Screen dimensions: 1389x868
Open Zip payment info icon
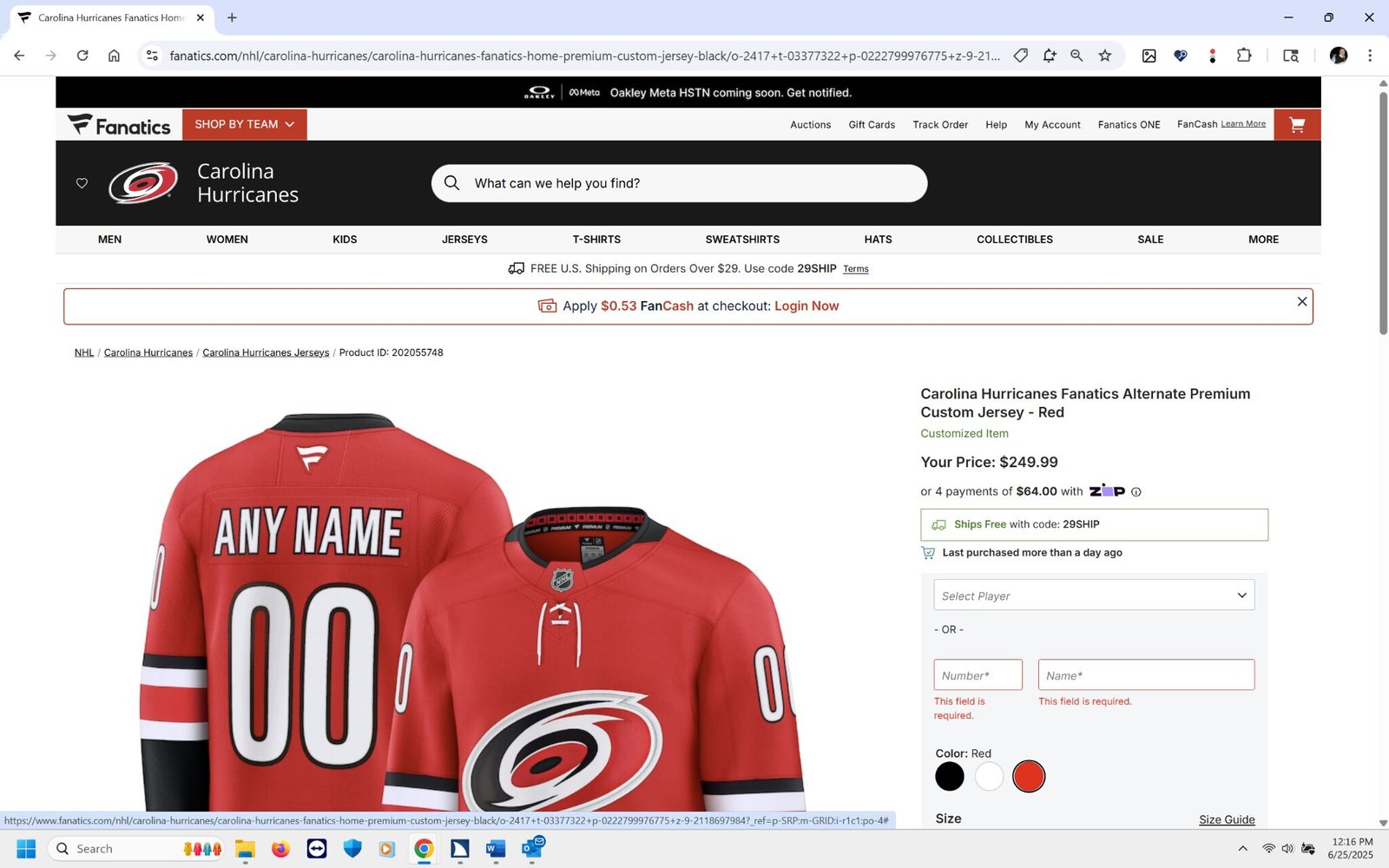1136,492
